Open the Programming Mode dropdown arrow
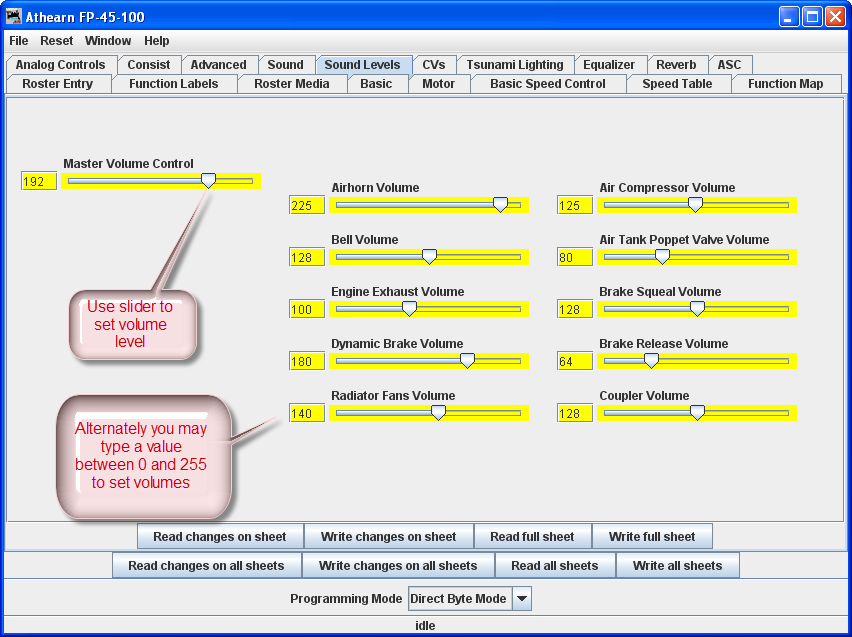 522,599
